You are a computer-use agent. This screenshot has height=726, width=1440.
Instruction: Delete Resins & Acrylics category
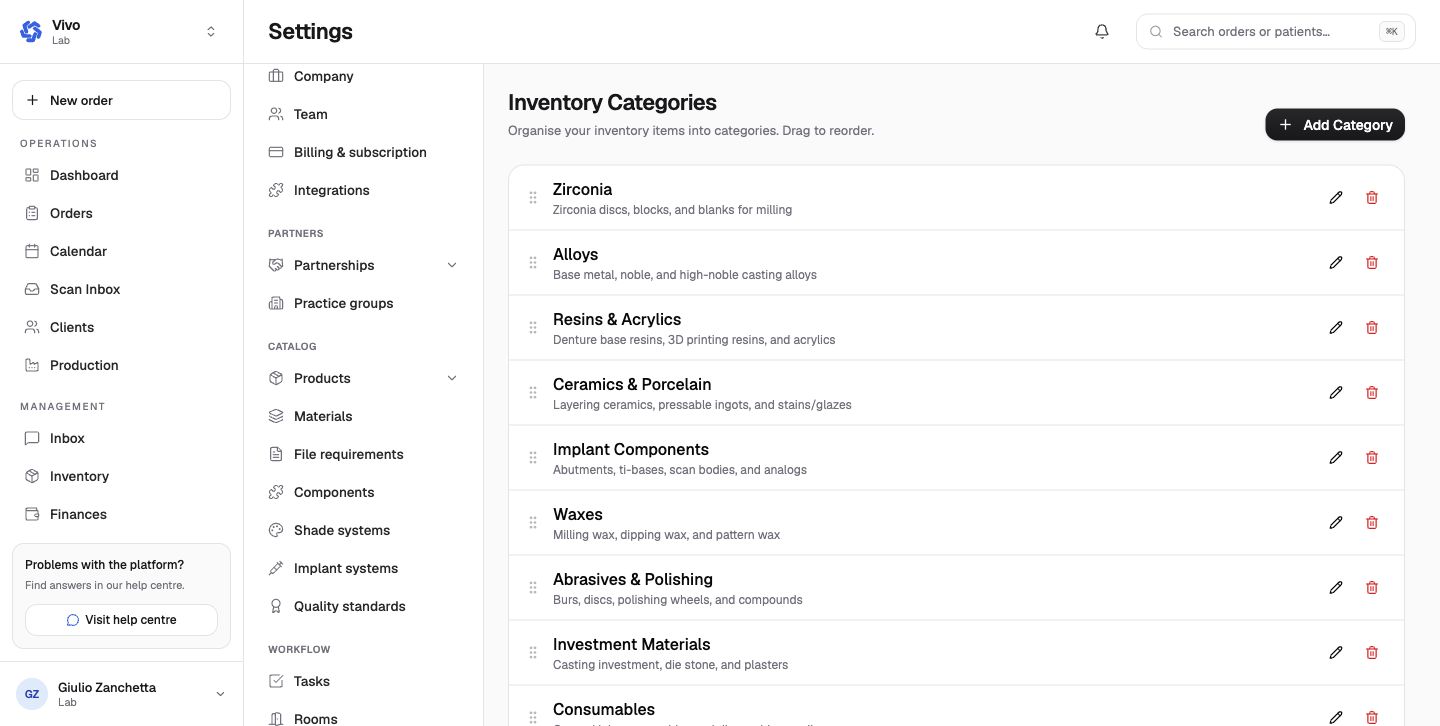[1372, 328]
